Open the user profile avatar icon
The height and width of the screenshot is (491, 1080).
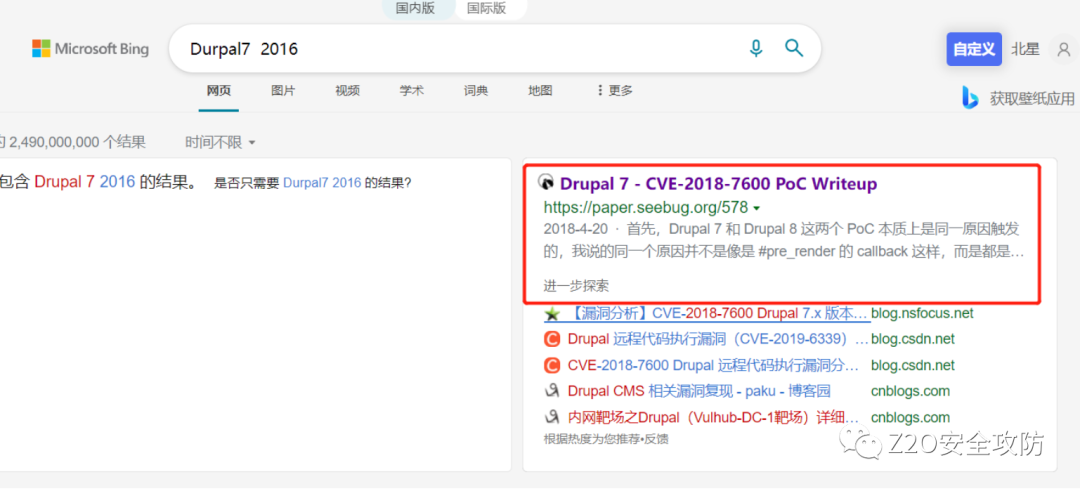(1063, 50)
